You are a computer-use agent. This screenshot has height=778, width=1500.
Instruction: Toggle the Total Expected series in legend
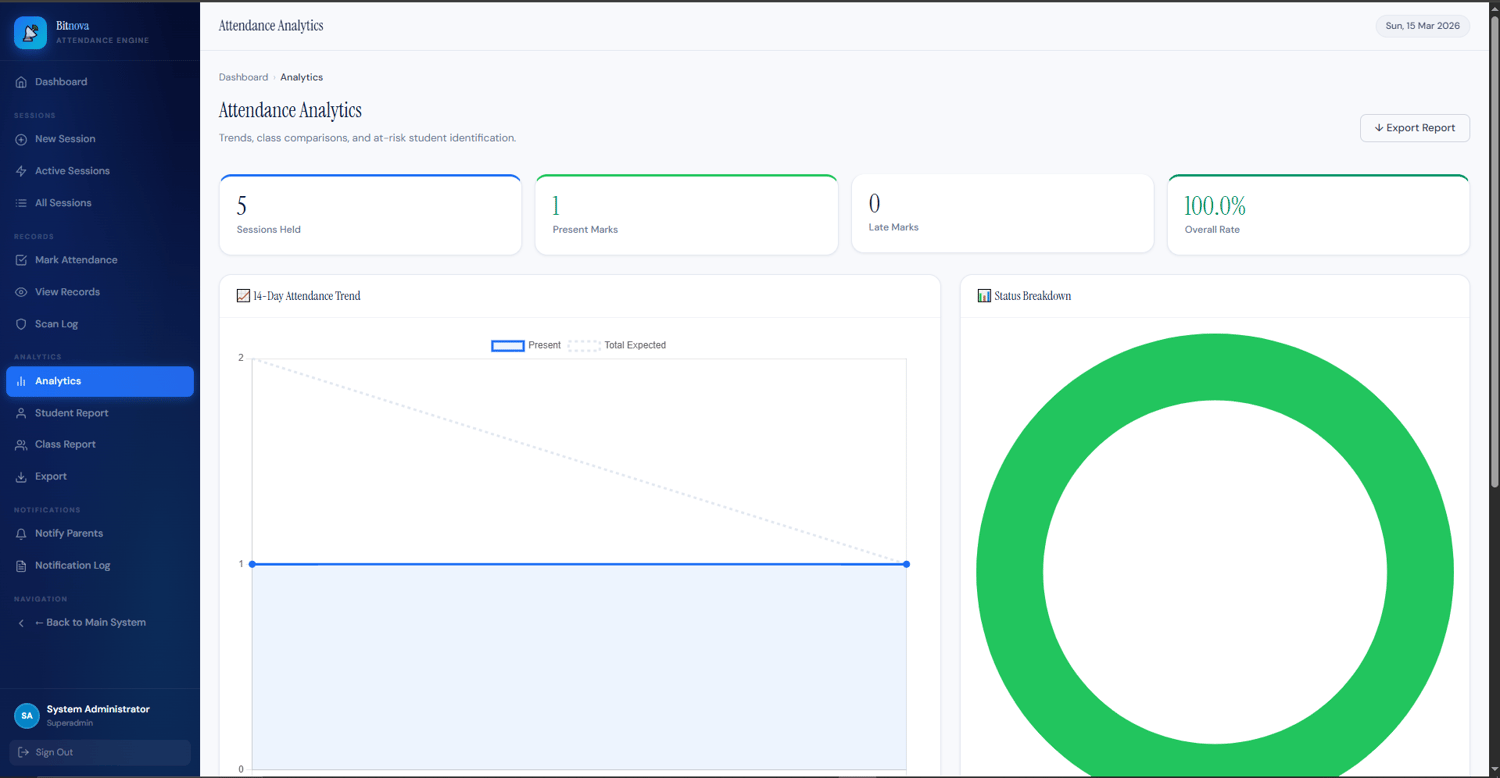point(617,345)
